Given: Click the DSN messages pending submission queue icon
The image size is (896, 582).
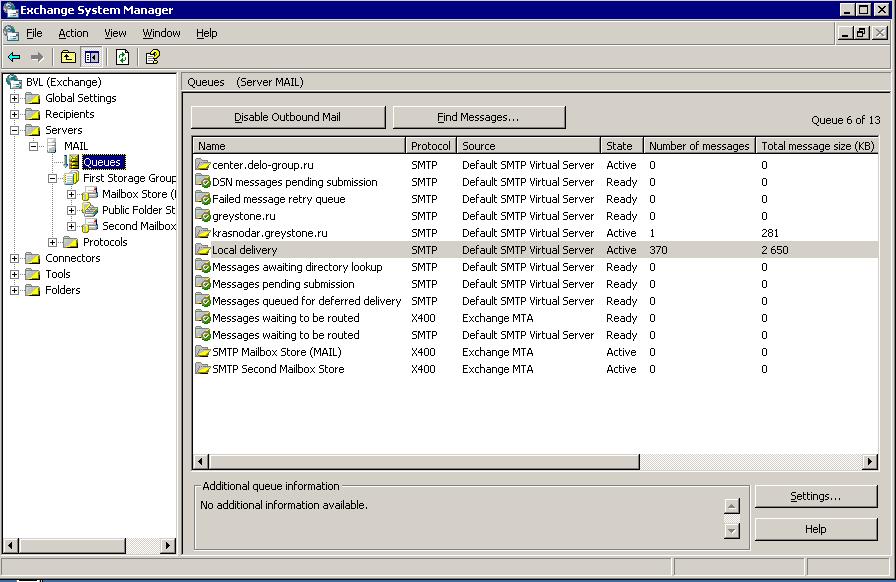Looking at the screenshot, I should pyautogui.click(x=202, y=182).
